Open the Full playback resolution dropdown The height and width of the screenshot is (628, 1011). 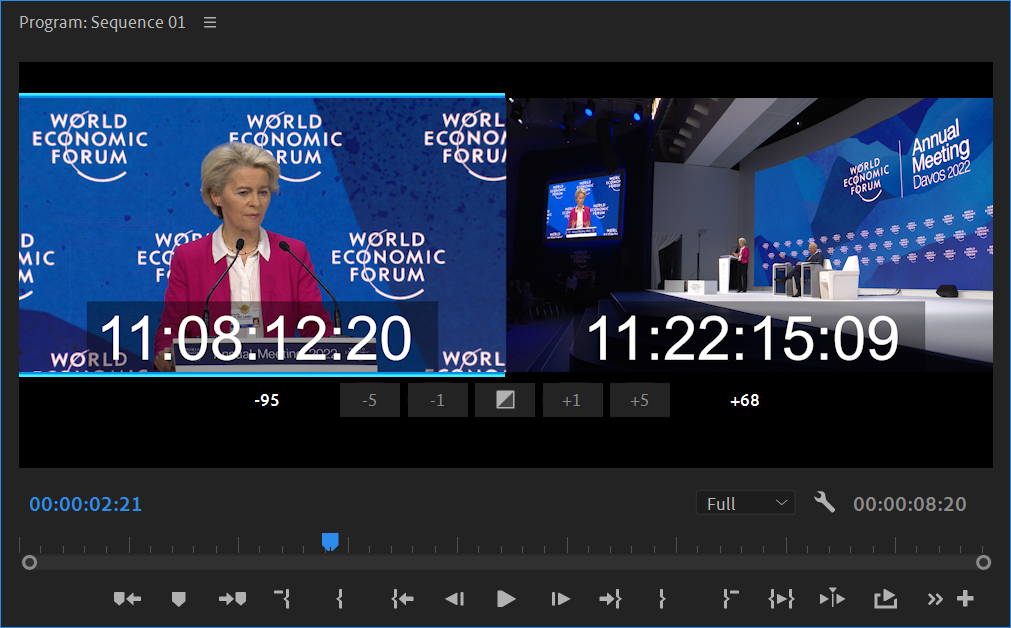tap(746, 503)
